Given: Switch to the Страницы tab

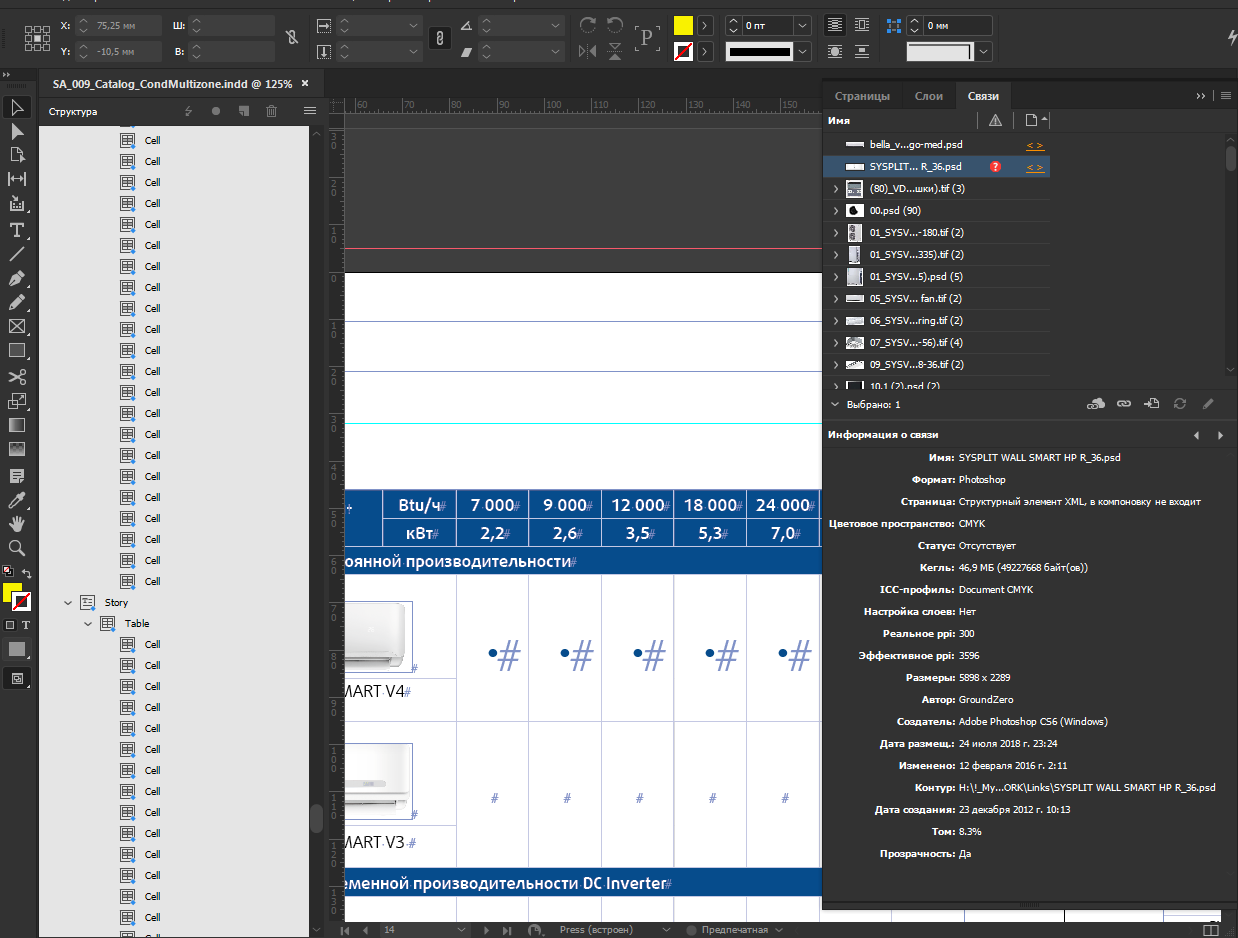Looking at the screenshot, I should pyautogui.click(x=862, y=96).
